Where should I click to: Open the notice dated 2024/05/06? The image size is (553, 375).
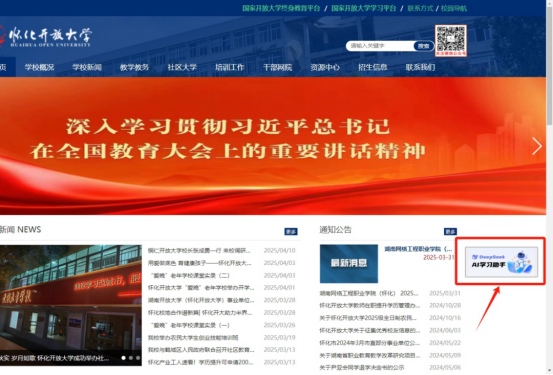pyautogui.click(x=362, y=368)
